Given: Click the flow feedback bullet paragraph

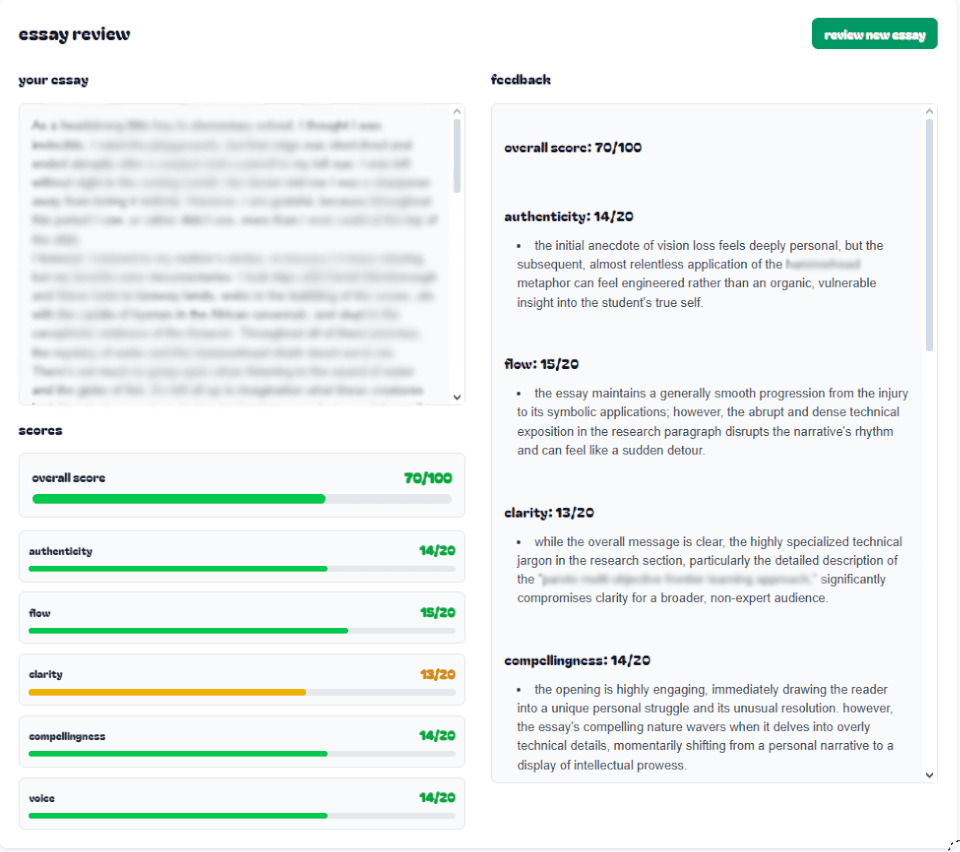Looking at the screenshot, I should tap(712, 422).
